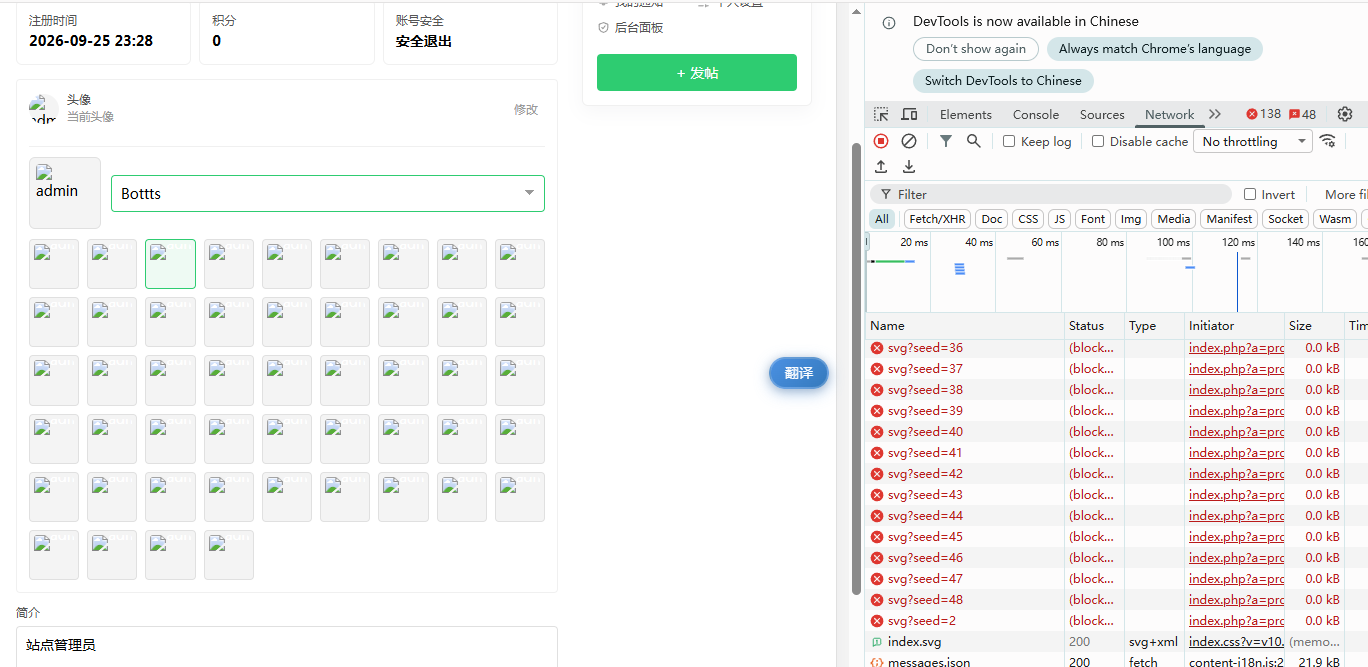Click the 48 issues counter
This screenshot has width=1368, height=667.
1303,114
